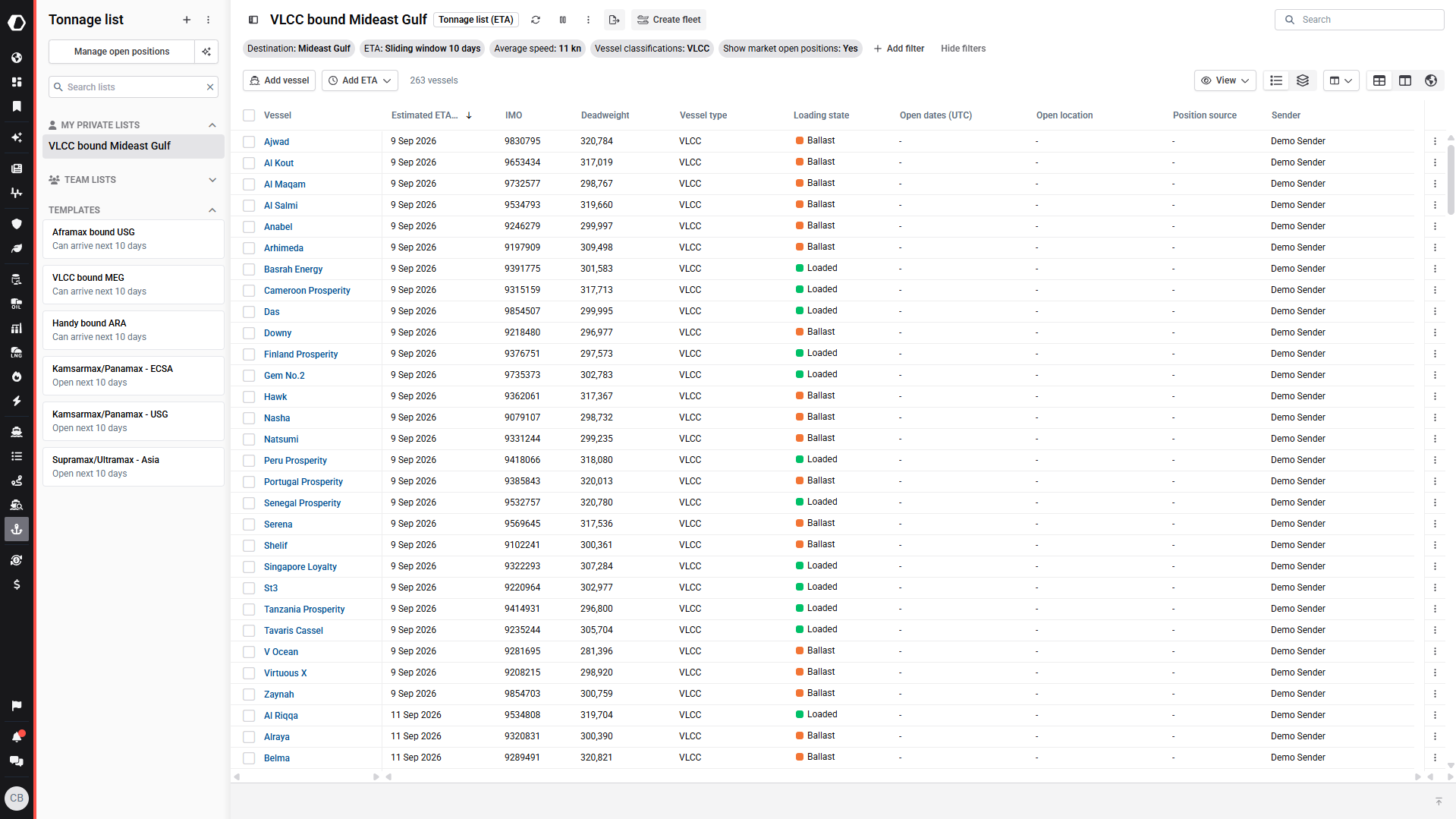Click the Add vessel button

click(x=279, y=80)
